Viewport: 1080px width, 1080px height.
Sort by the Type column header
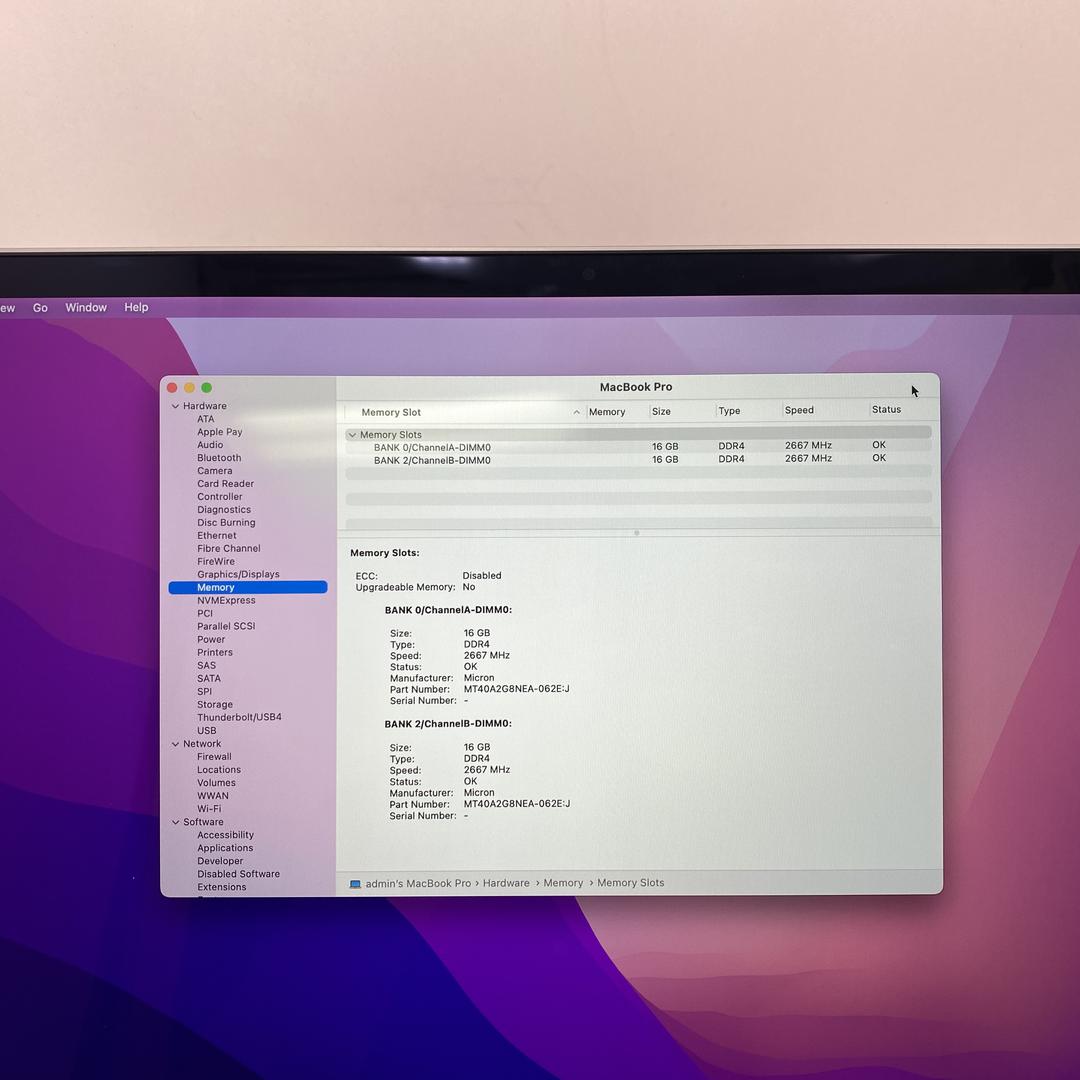point(729,411)
